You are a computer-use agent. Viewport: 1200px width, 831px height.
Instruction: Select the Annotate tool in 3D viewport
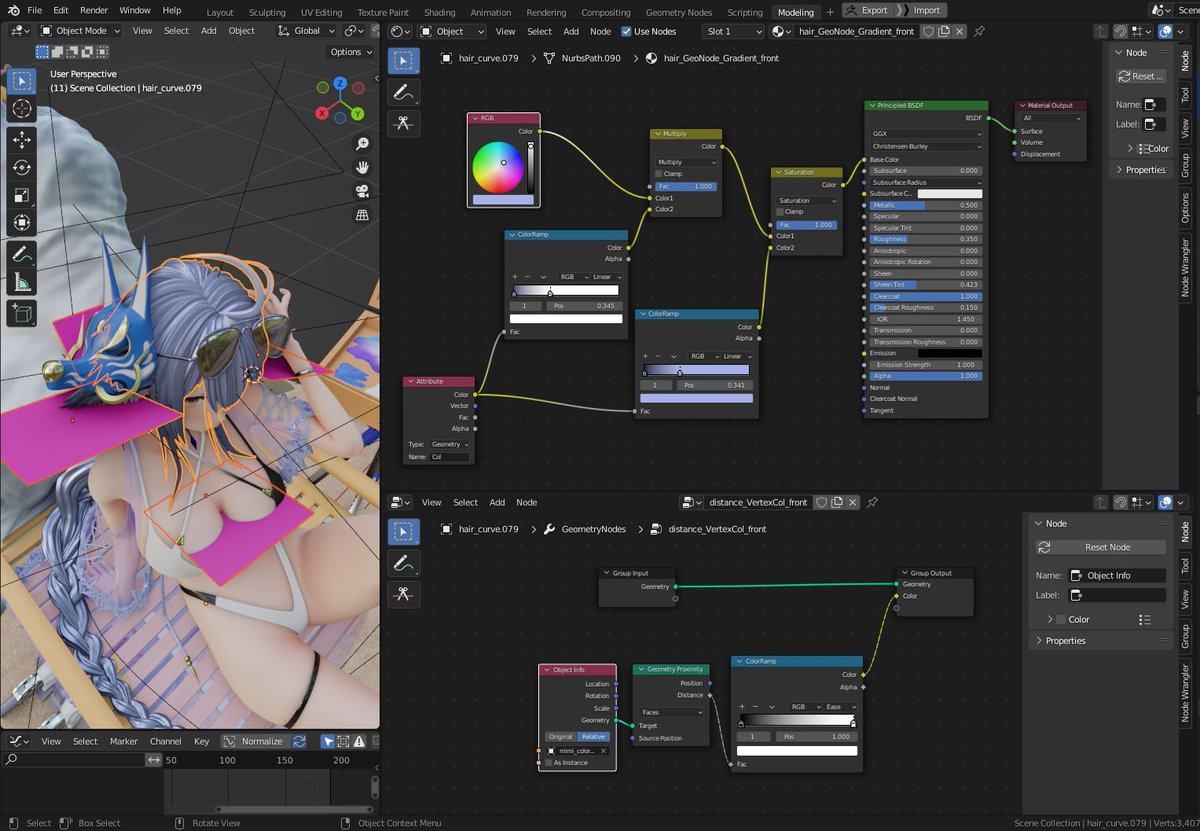click(21, 255)
